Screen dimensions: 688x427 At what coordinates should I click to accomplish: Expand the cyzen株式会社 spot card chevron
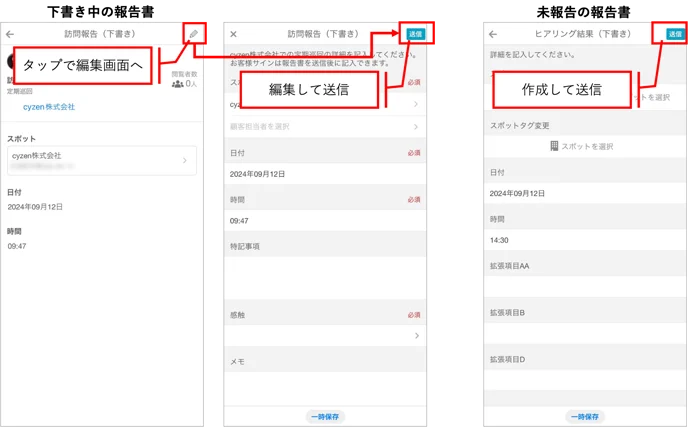[x=185, y=161]
